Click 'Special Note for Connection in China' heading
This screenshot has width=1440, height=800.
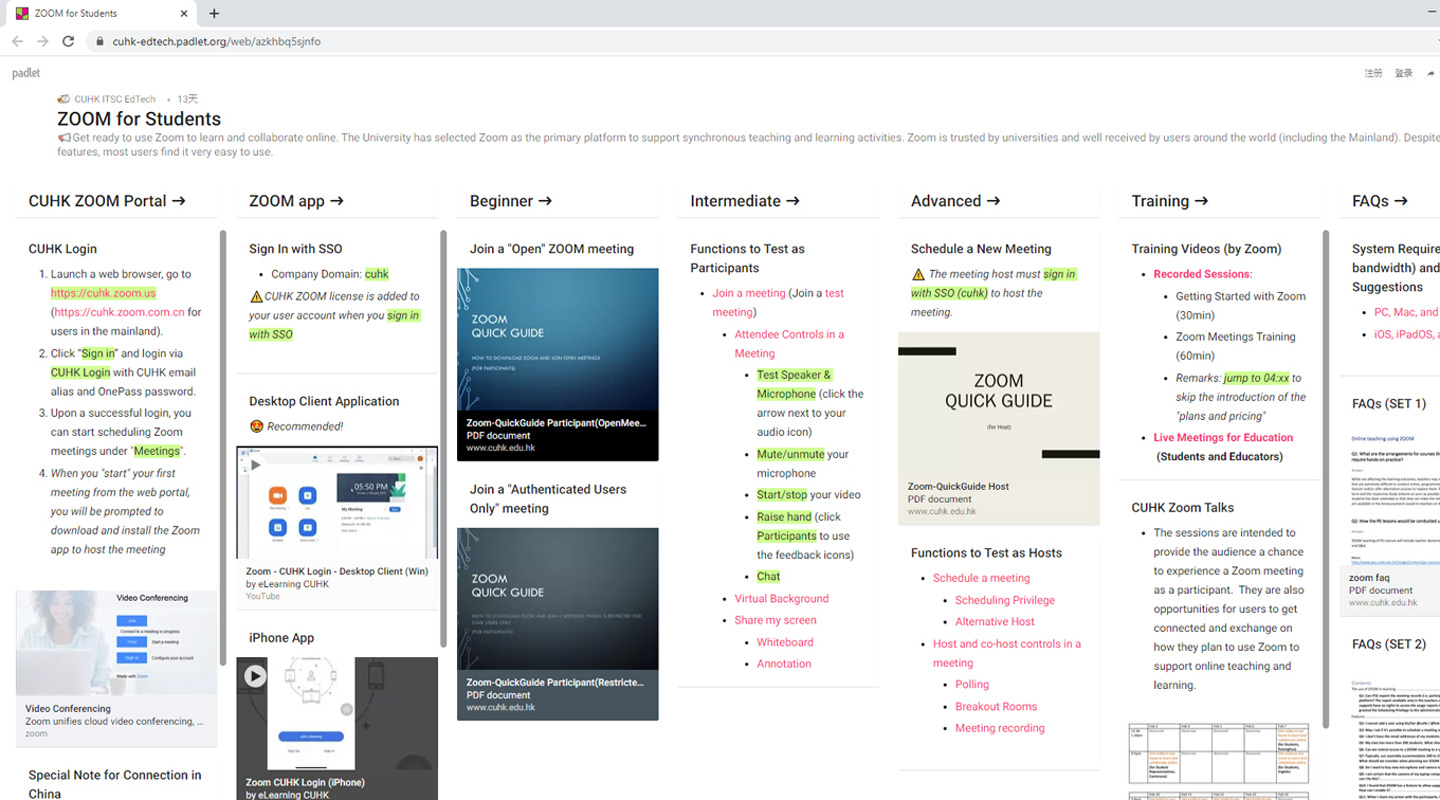point(115,784)
